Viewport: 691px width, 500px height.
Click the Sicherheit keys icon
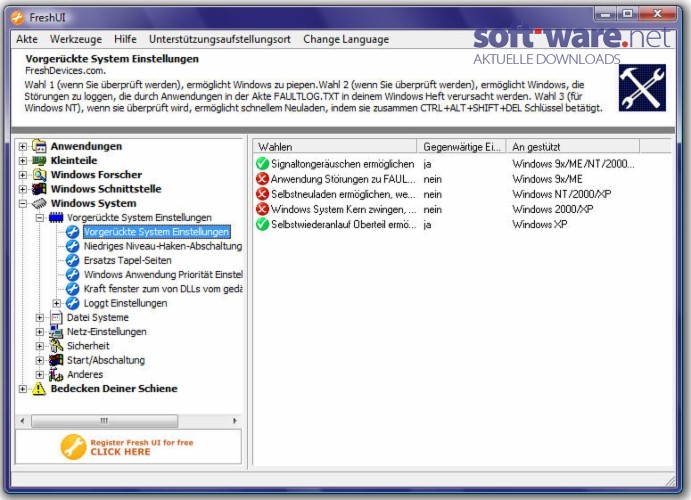(x=56, y=346)
